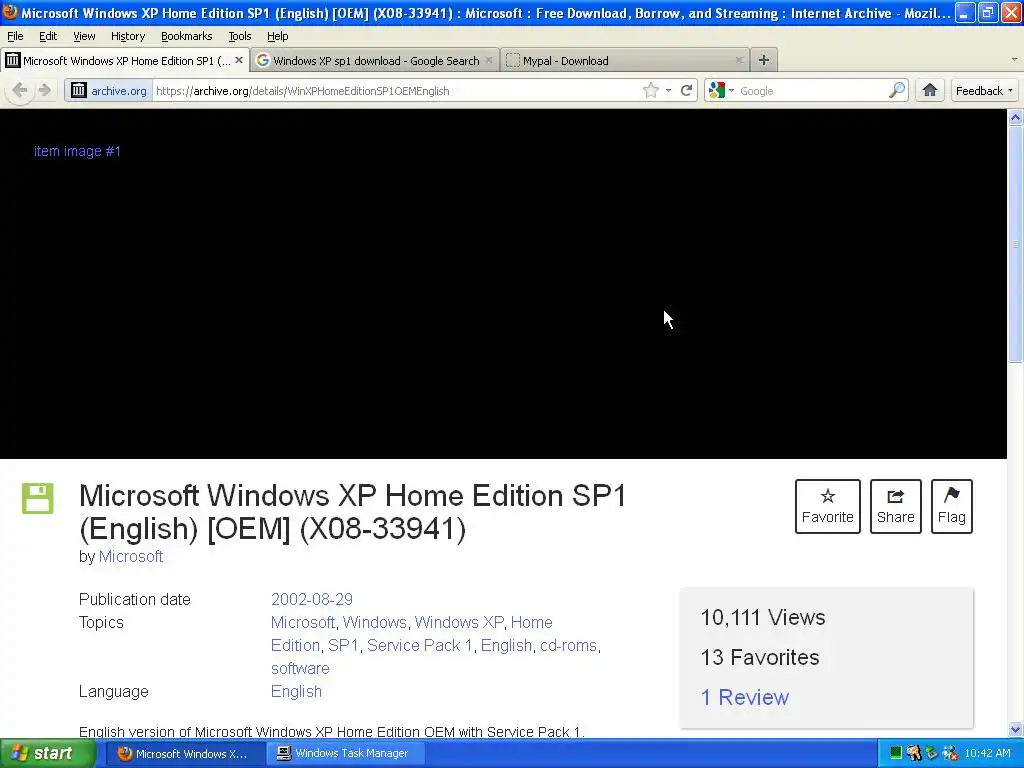Open the Windows XP topic link

tap(459, 622)
